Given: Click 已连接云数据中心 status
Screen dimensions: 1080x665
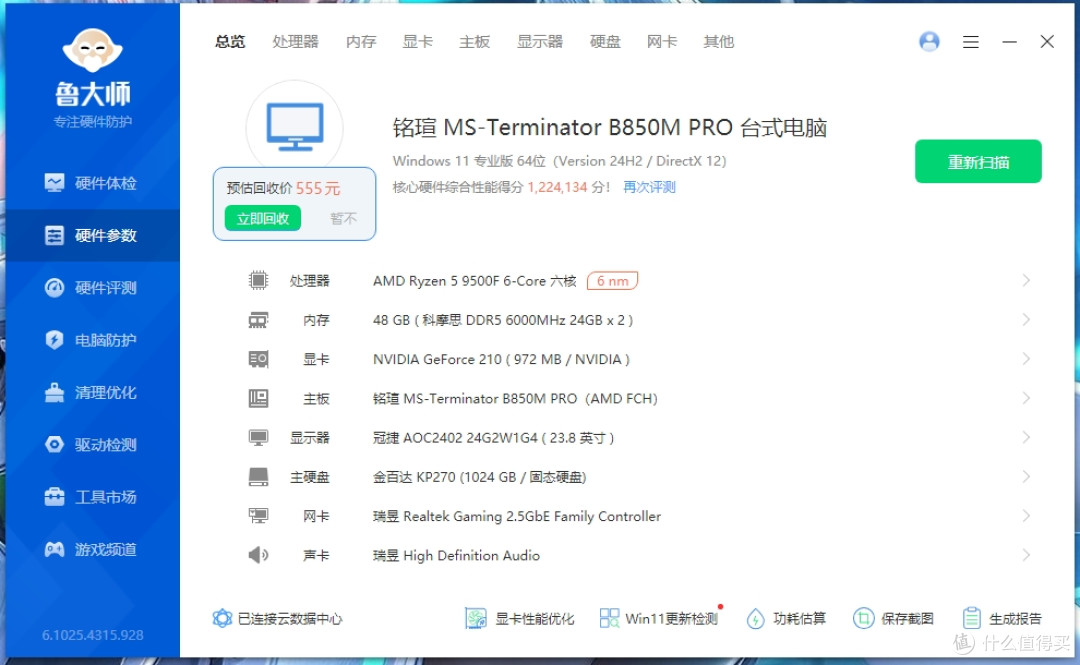Looking at the screenshot, I should click(277, 618).
